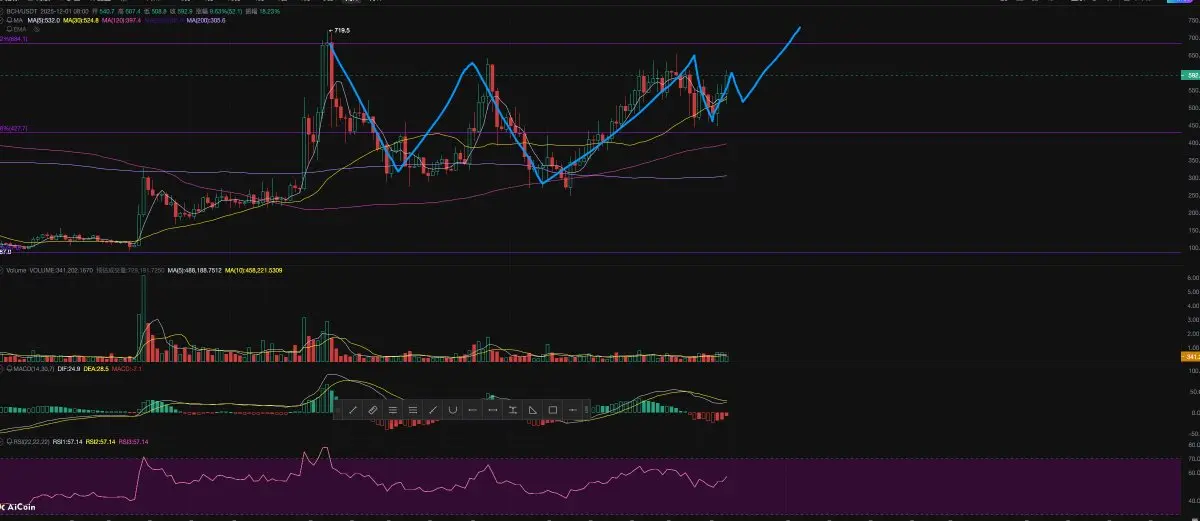The width and height of the screenshot is (1200, 521).
Task: Select the ray line tool with endpoint dot
Action: pos(433,410)
